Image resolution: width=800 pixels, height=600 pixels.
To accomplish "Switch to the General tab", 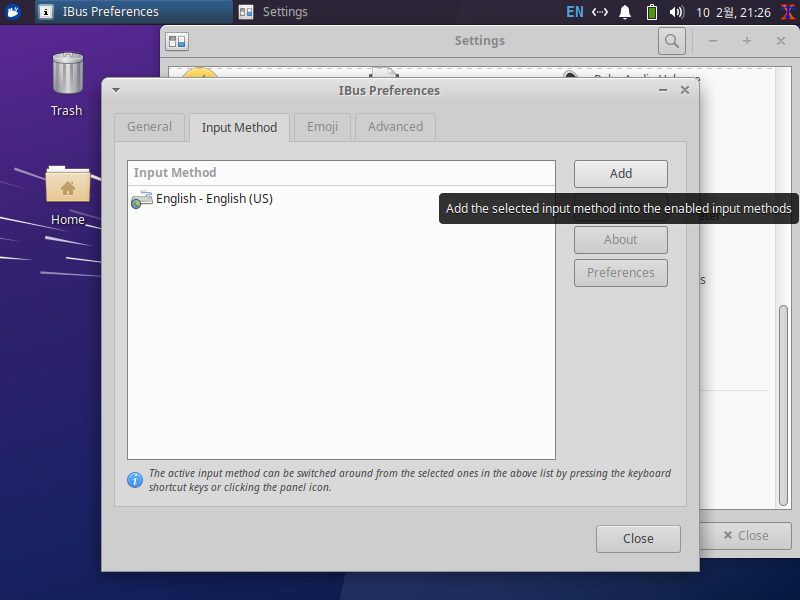I will 149,127.
